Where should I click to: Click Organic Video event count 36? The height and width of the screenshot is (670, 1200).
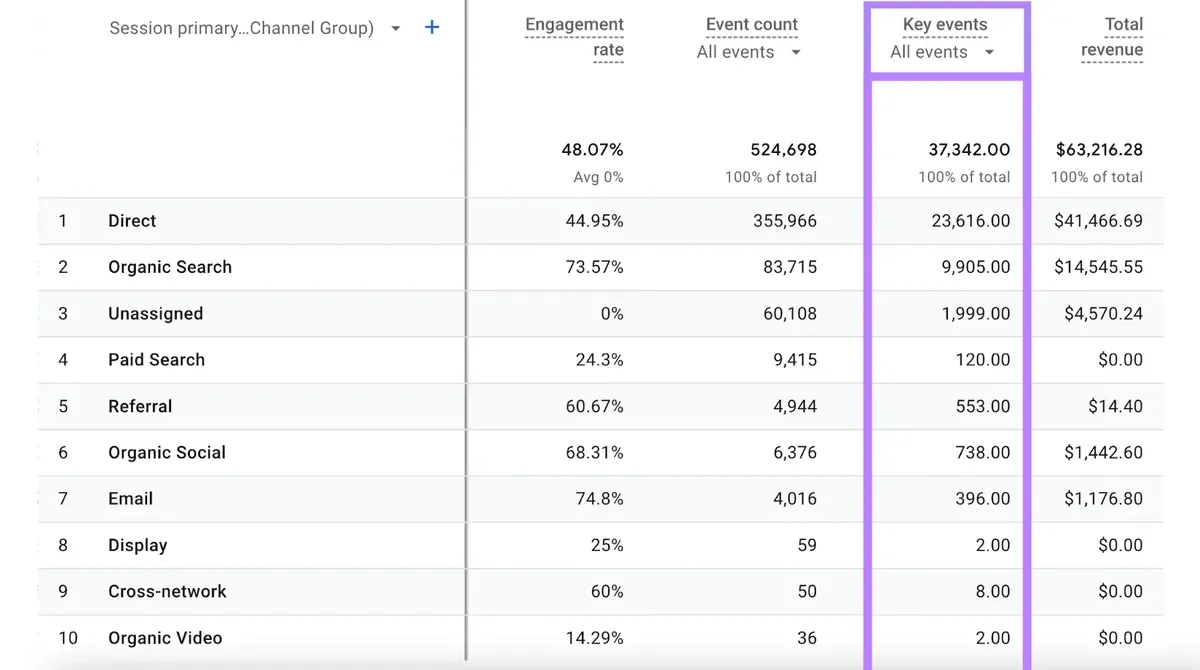pyautogui.click(x=807, y=638)
